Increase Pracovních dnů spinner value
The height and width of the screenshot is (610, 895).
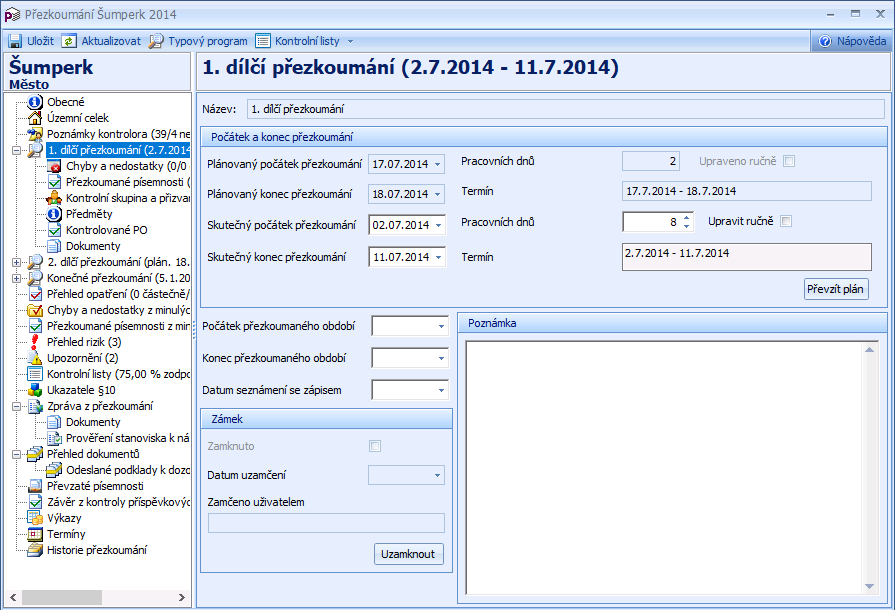pos(687,217)
